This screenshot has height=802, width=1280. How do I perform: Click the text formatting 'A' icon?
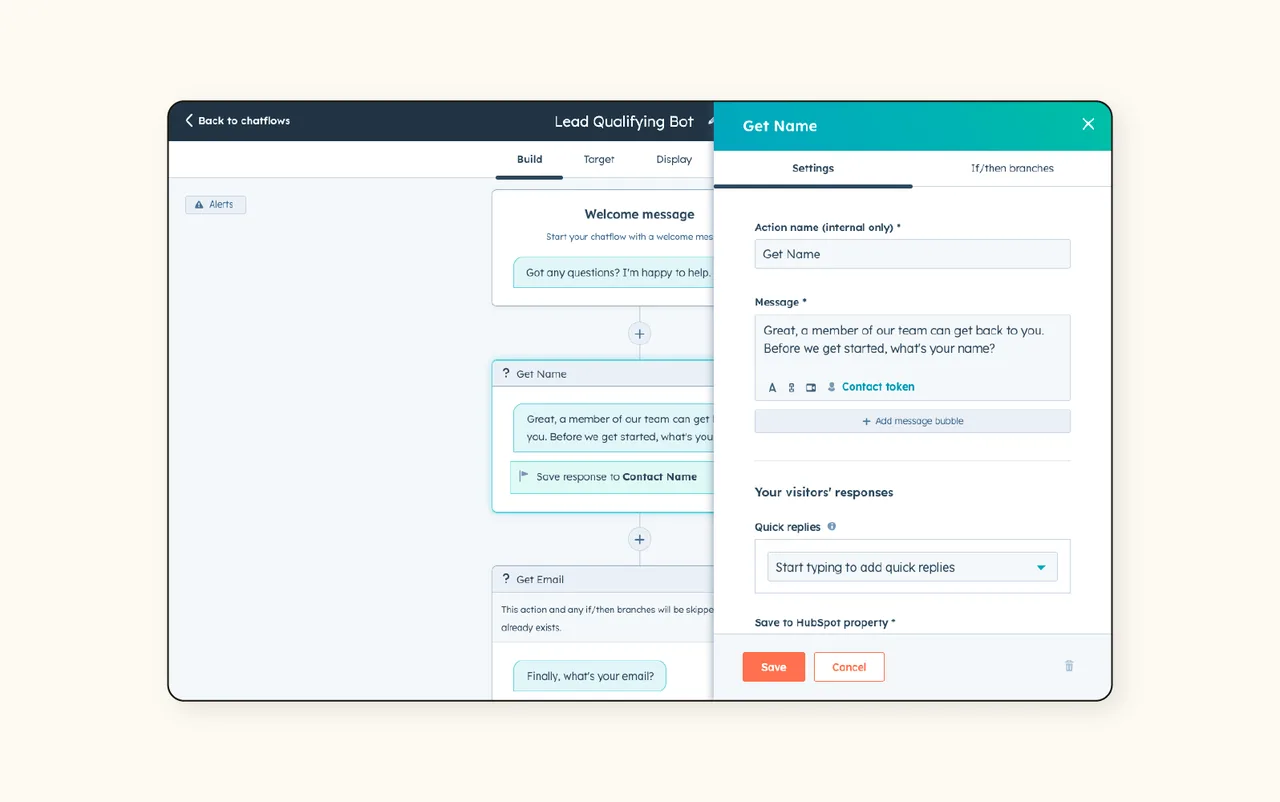[772, 387]
